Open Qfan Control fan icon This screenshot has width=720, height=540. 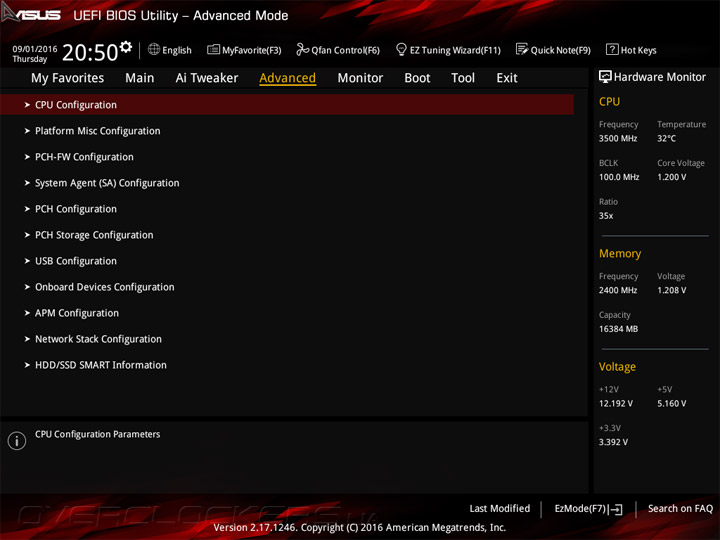tap(302, 49)
